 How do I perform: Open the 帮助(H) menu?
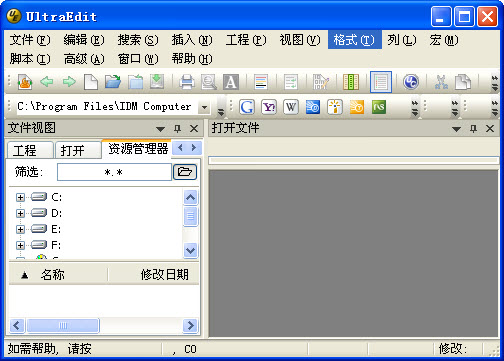click(x=192, y=59)
